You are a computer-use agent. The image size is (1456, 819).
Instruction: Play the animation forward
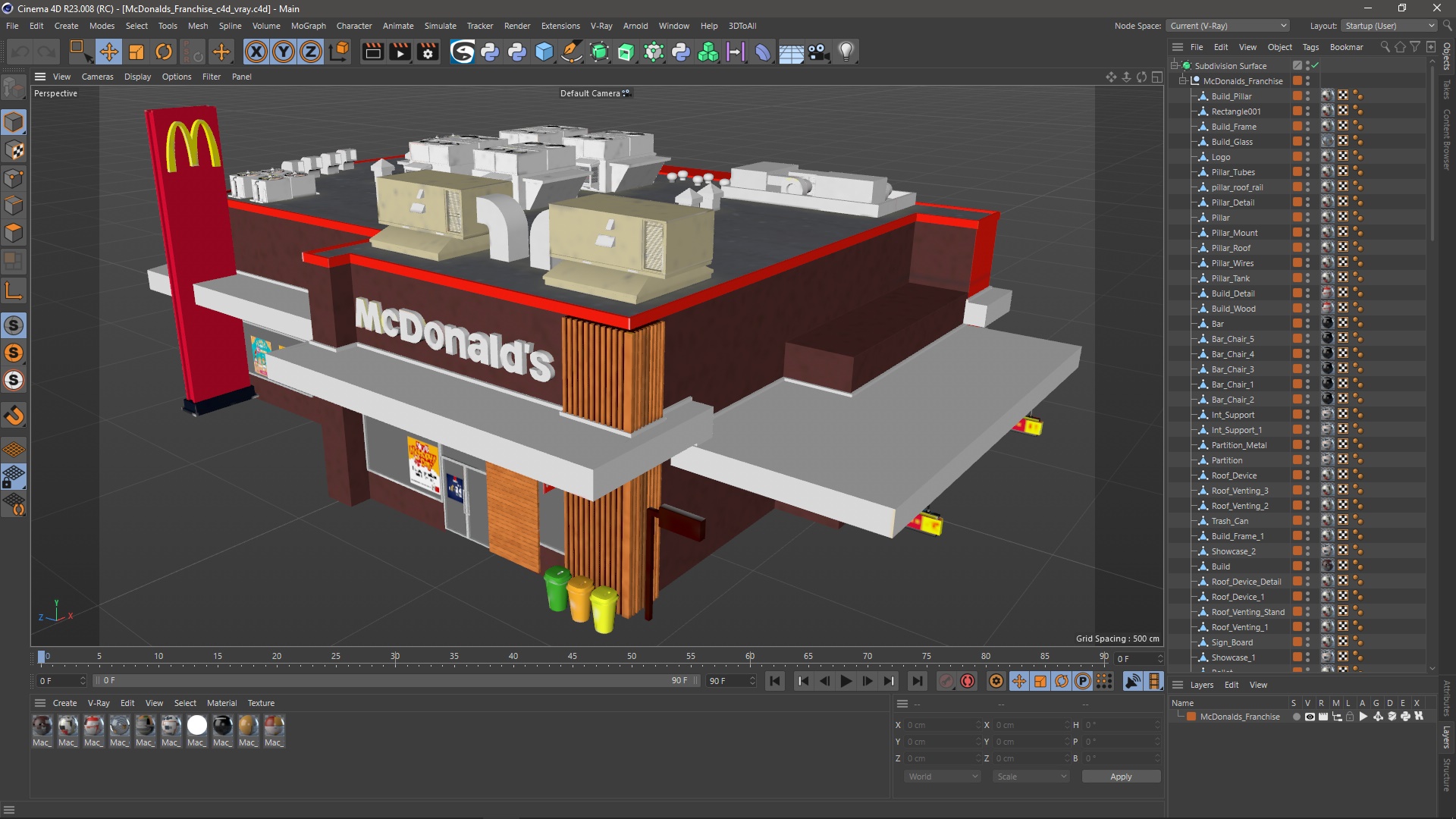click(846, 681)
